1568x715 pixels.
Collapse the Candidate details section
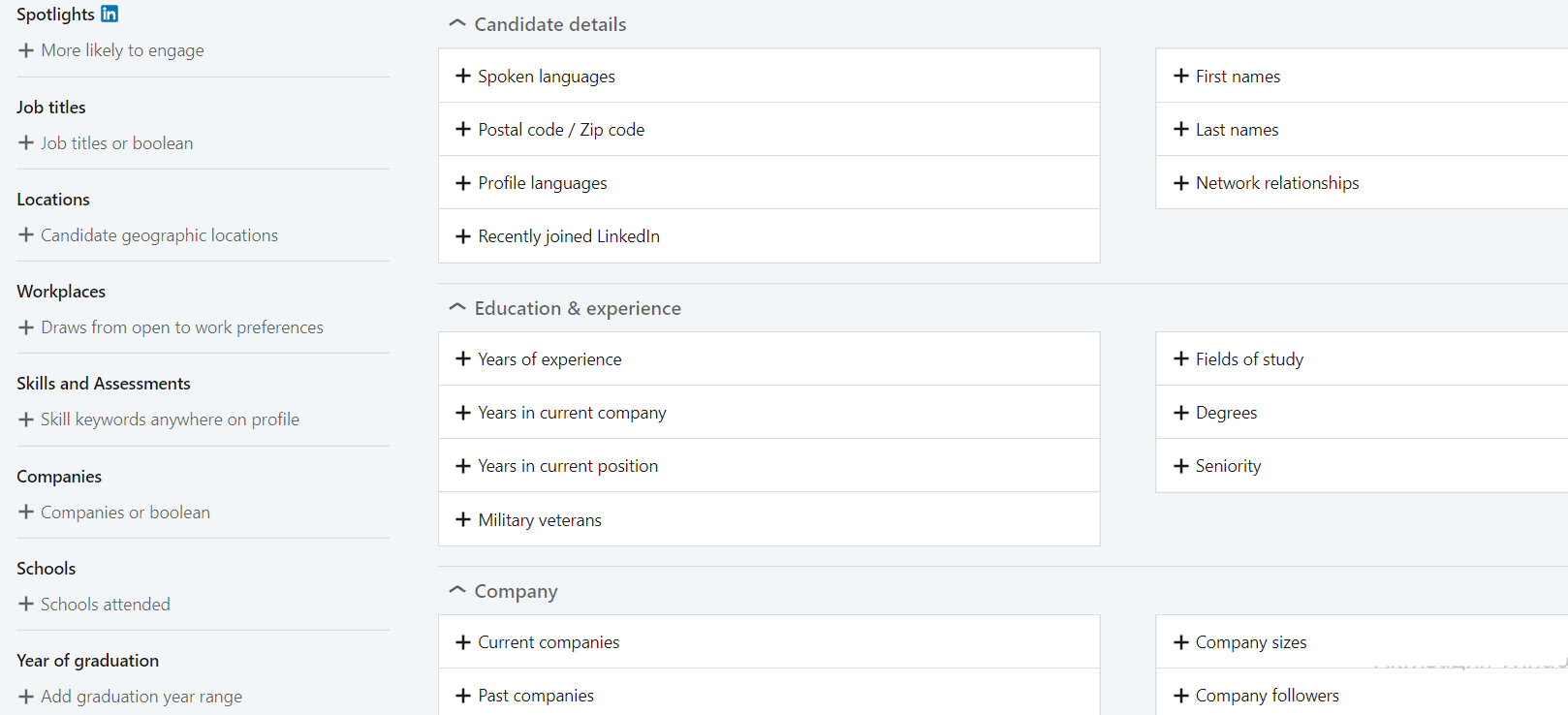tap(457, 23)
